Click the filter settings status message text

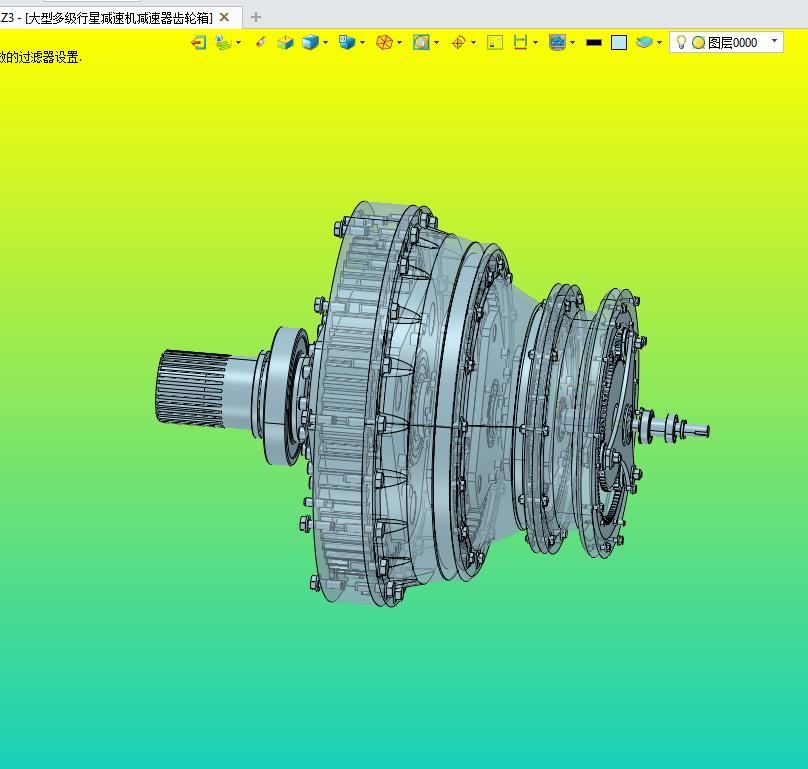pos(41,57)
